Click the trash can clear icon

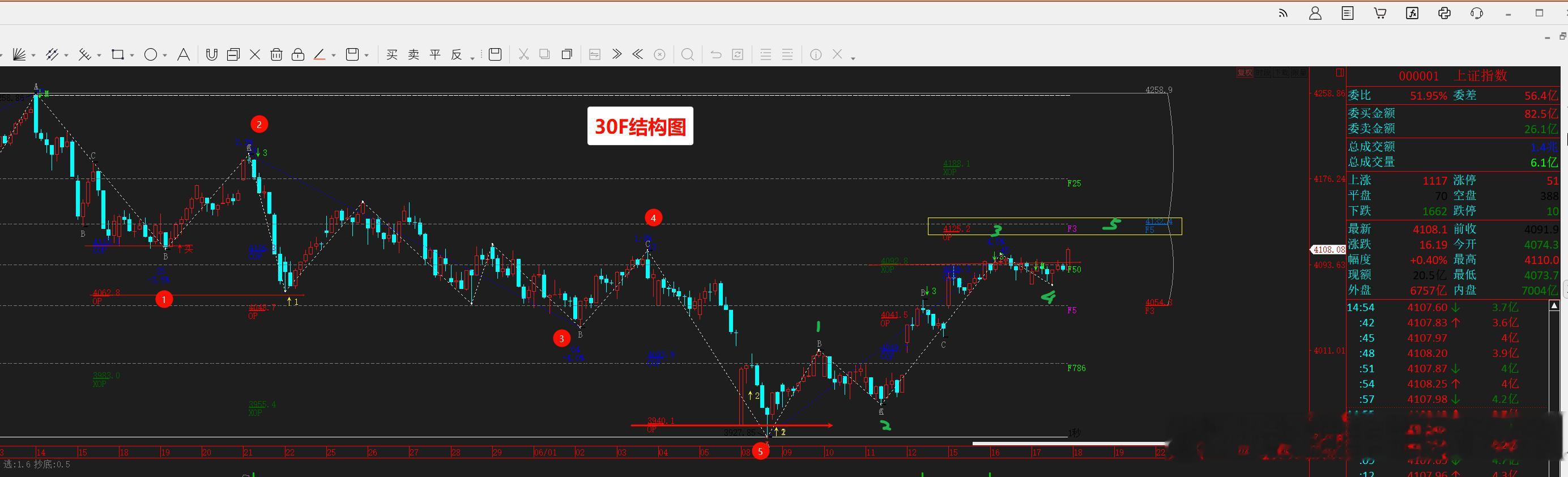pyautogui.click(x=276, y=55)
